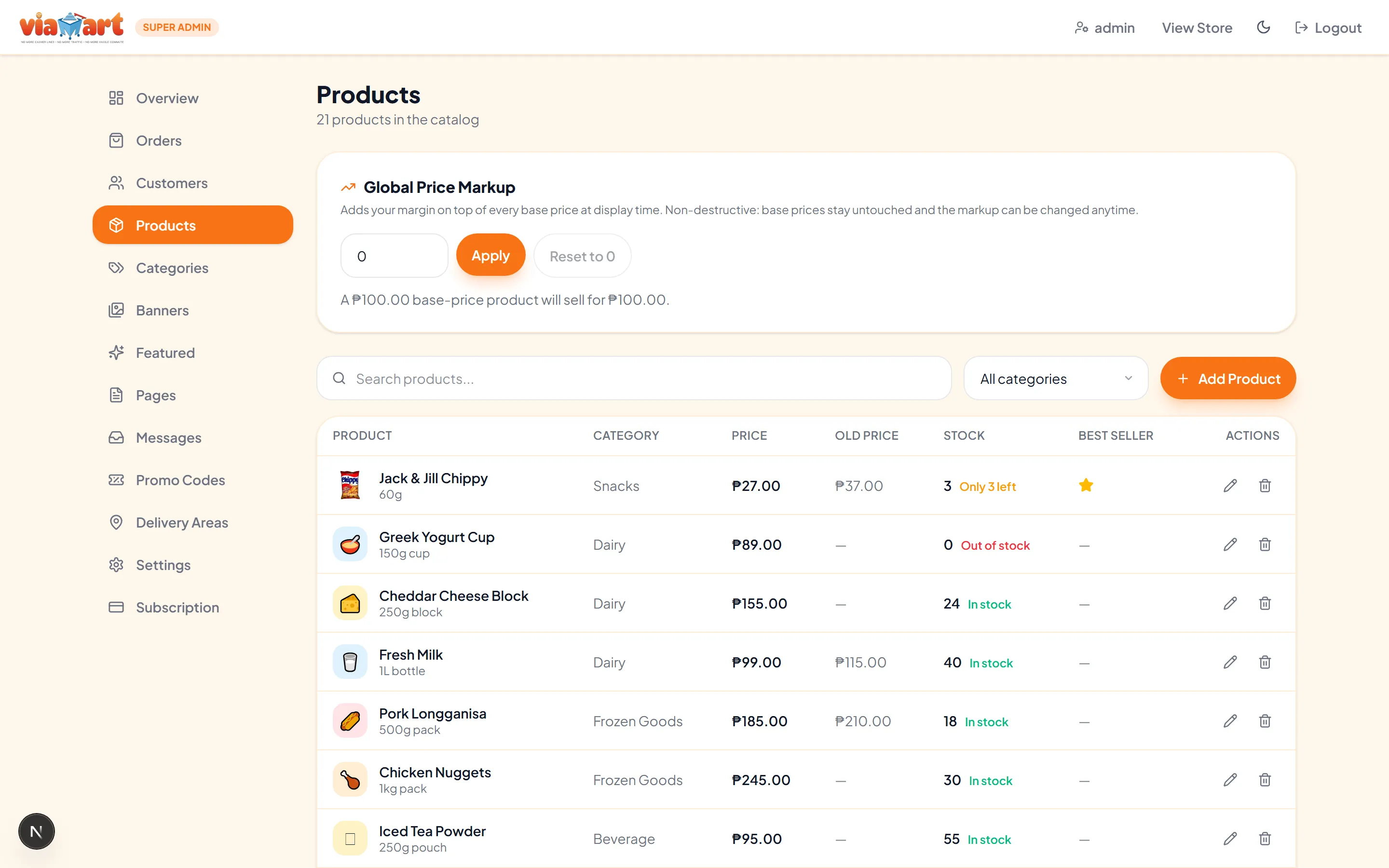
Task: Click the Out of stock label
Action: [x=995, y=545]
